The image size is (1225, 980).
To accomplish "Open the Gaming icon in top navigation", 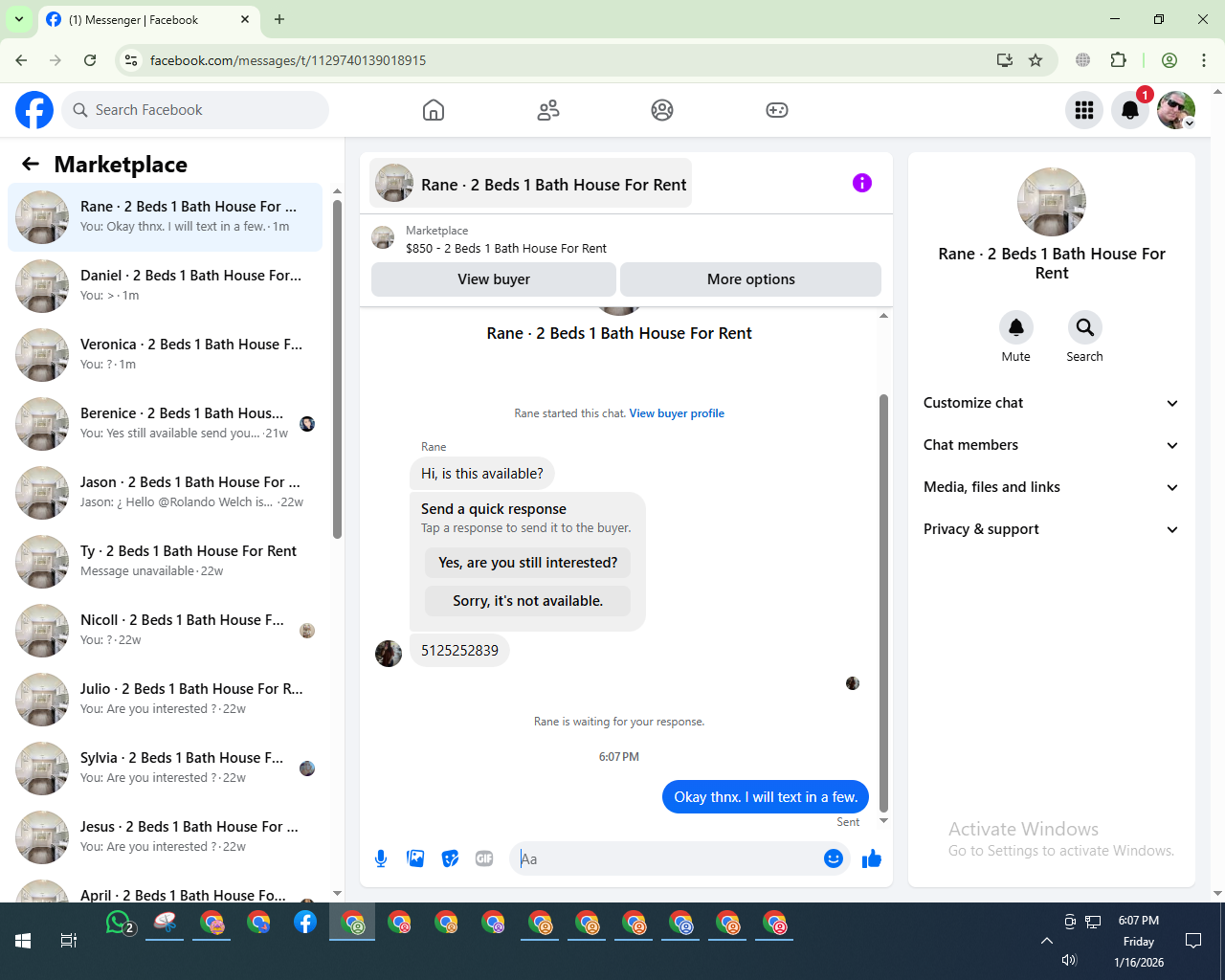I will [777, 110].
